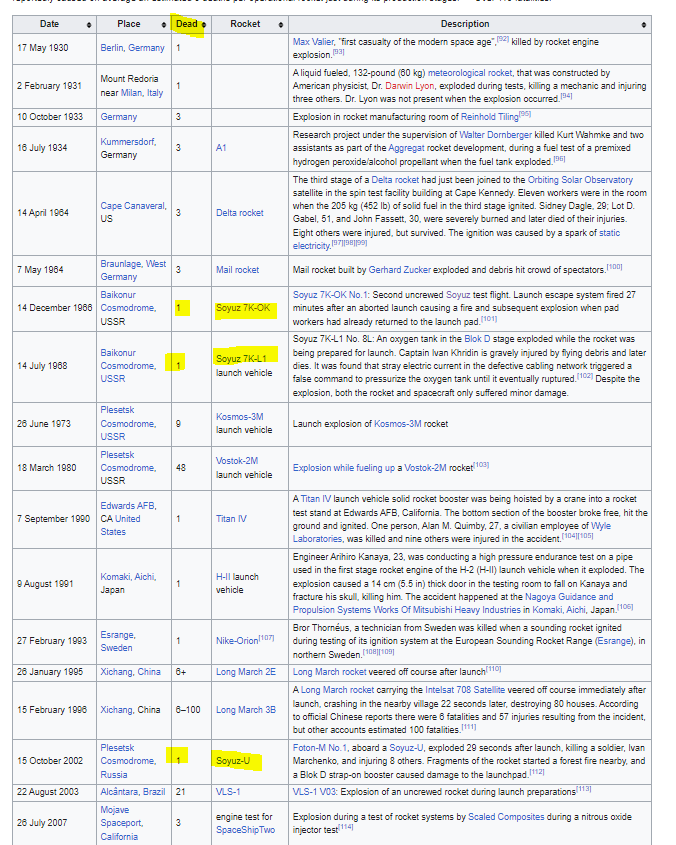Select the 22 August 2003 date cell
Screen dimensions: 676x845
coord(54,792)
